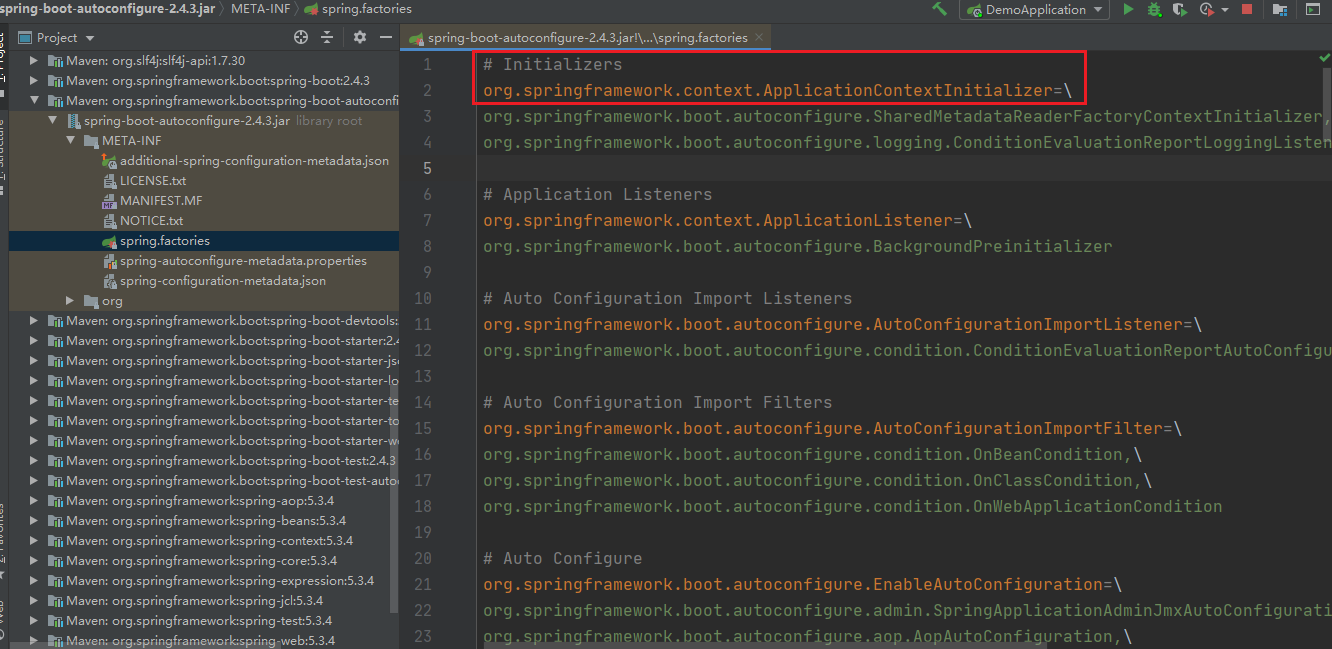Start debugging with the green bug icon
The width and height of the screenshot is (1332, 649).
[1154, 9]
